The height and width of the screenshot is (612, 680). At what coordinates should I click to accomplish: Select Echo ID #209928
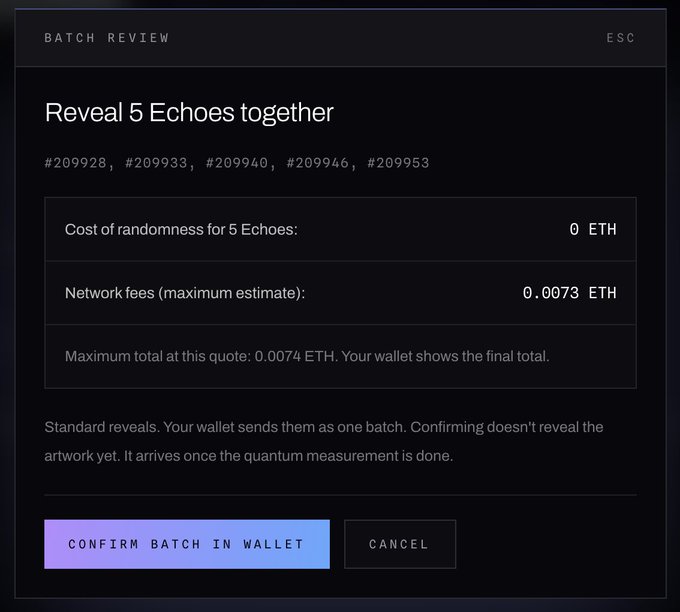[x=75, y=163]
